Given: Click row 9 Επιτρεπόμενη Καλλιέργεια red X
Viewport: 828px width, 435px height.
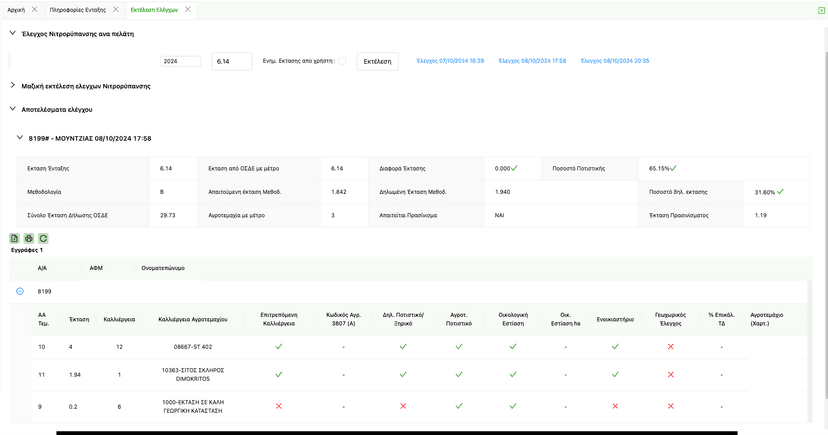Looking at the screenshot, I should 279,406.
